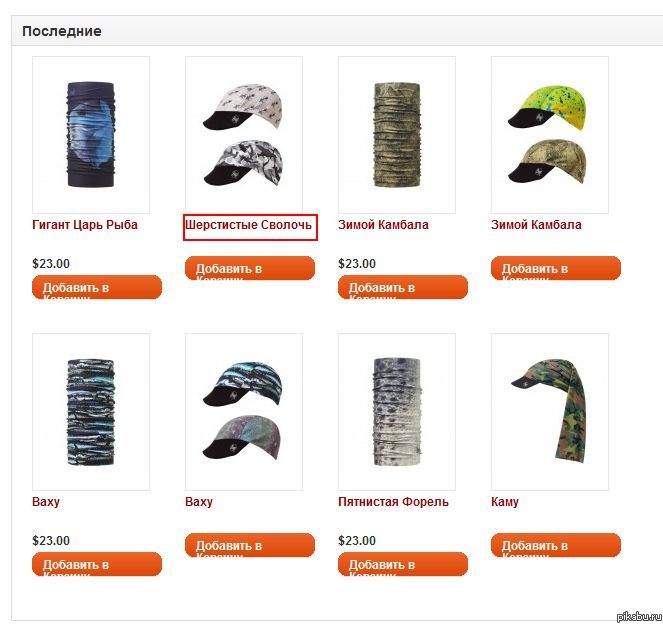Open the Пятнистая Форель product title link
663x624 pixels.
tap(393, 502)
